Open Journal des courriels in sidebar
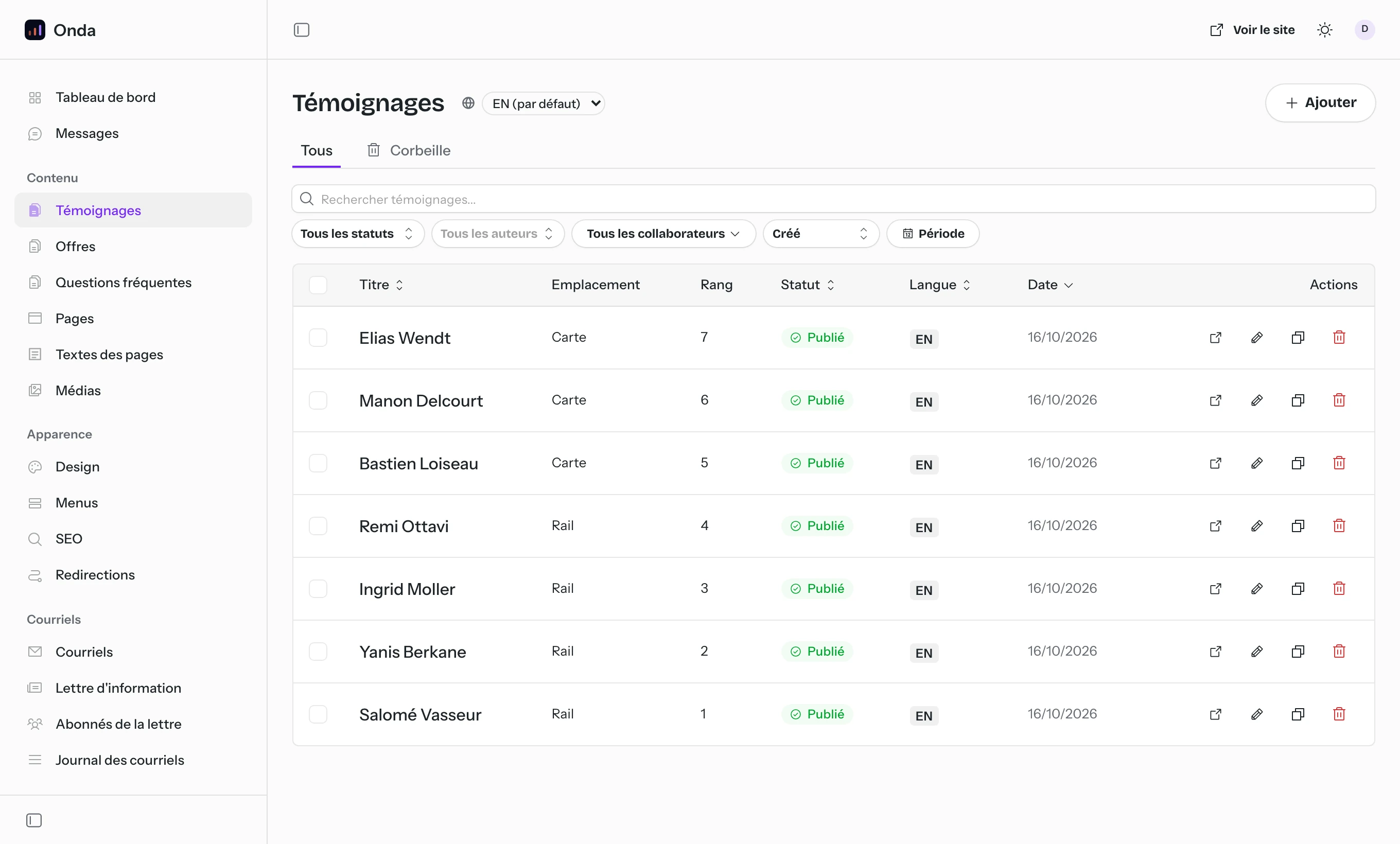Image resolution: width=1400 pixels, height=844 pixels. 133,760
